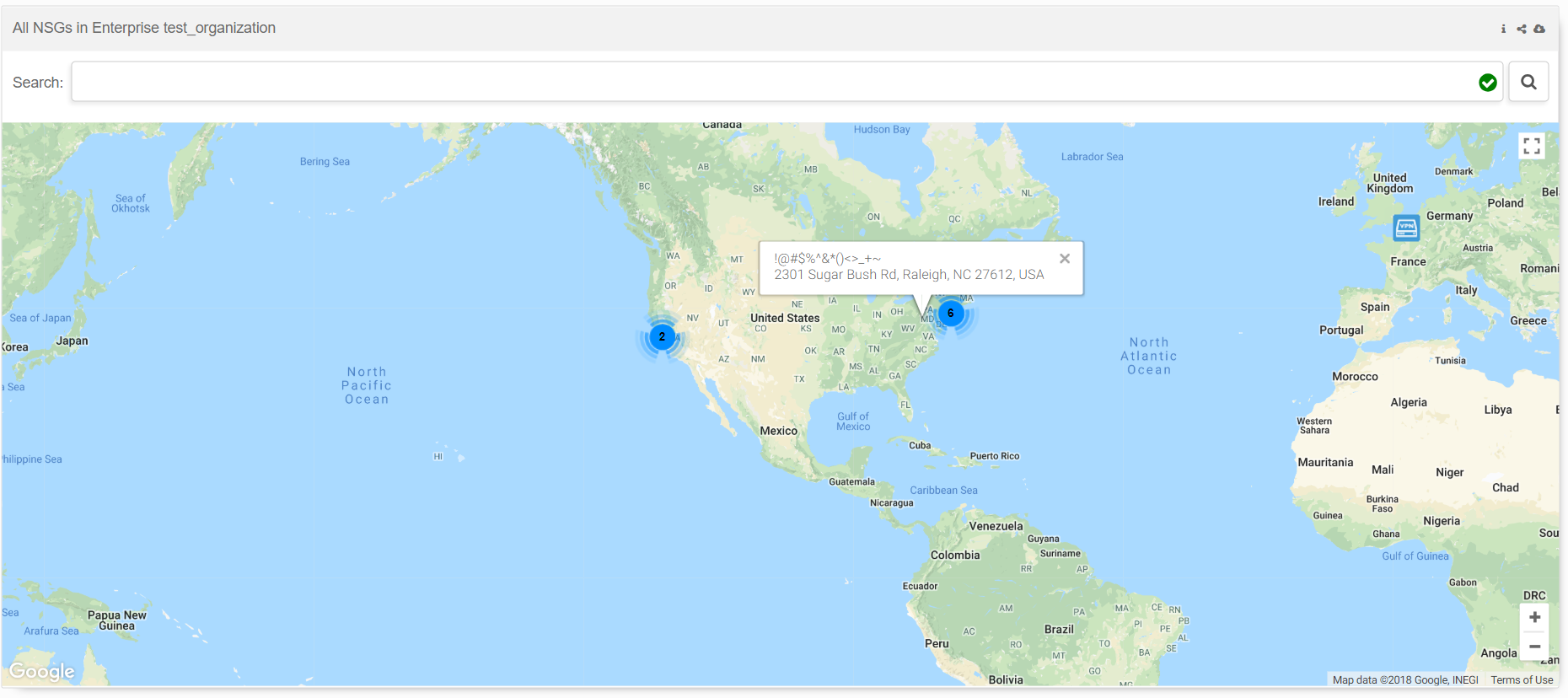The image size is (1568, 698).
Task: Open the cluster marker labeled 2
Action: 662,336
